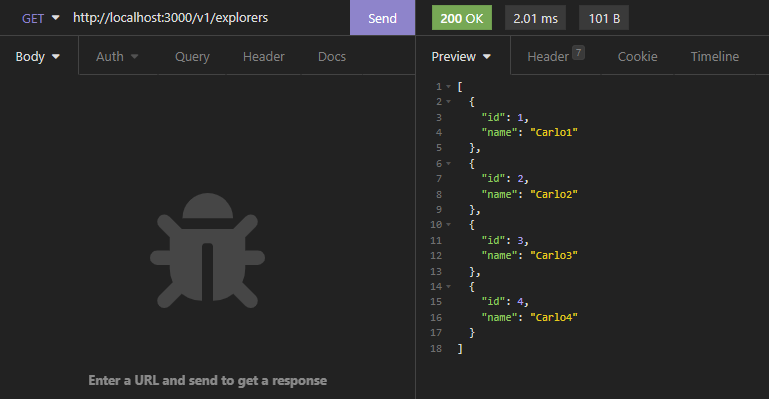The image size is (769, 399).
Task: Click the 101 B response size tag
Action: pyautogui.click(x=604, y=18)
